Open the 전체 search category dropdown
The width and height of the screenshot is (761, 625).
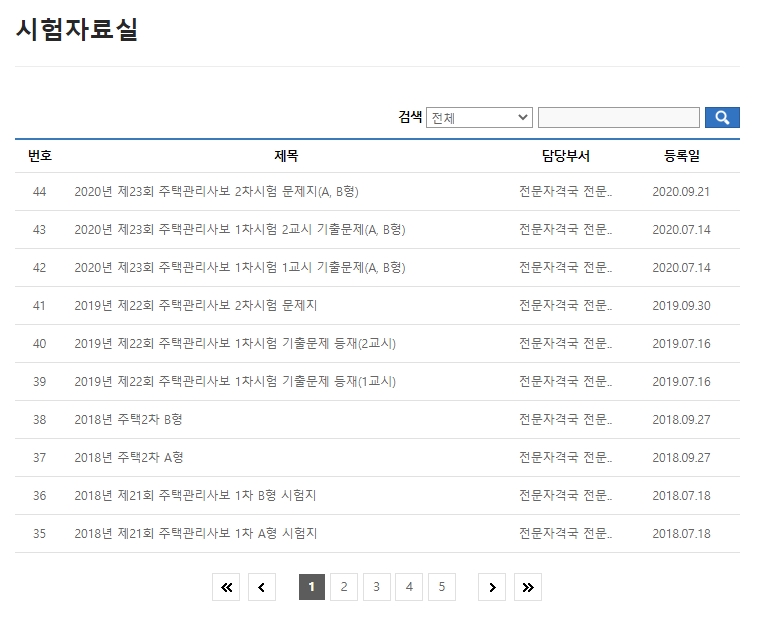tap(479, 117)
